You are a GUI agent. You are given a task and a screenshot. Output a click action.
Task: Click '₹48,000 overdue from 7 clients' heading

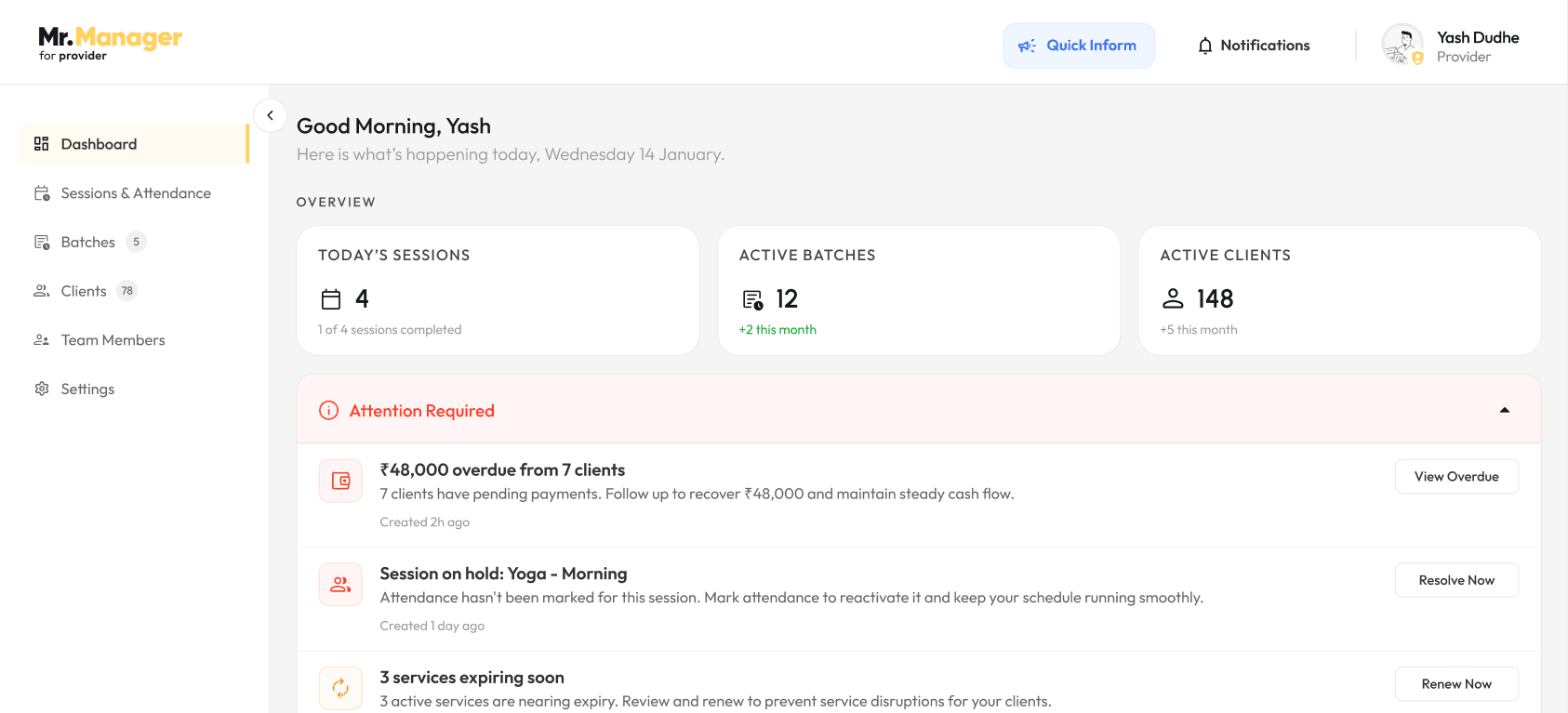pos(502,470)
